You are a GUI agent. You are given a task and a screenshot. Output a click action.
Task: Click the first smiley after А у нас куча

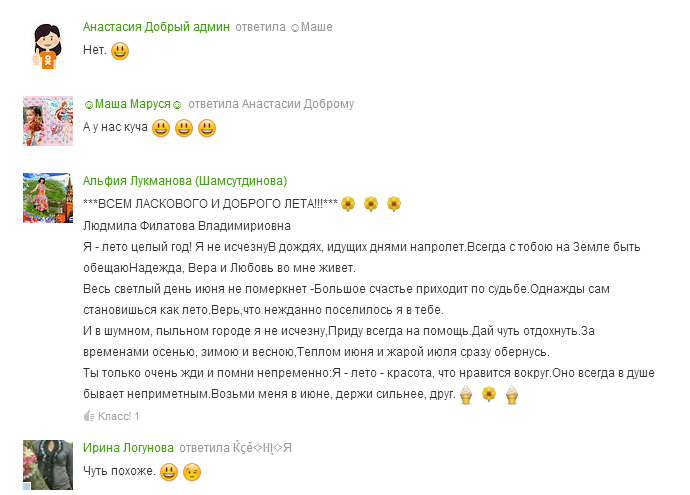coord(161,128)
